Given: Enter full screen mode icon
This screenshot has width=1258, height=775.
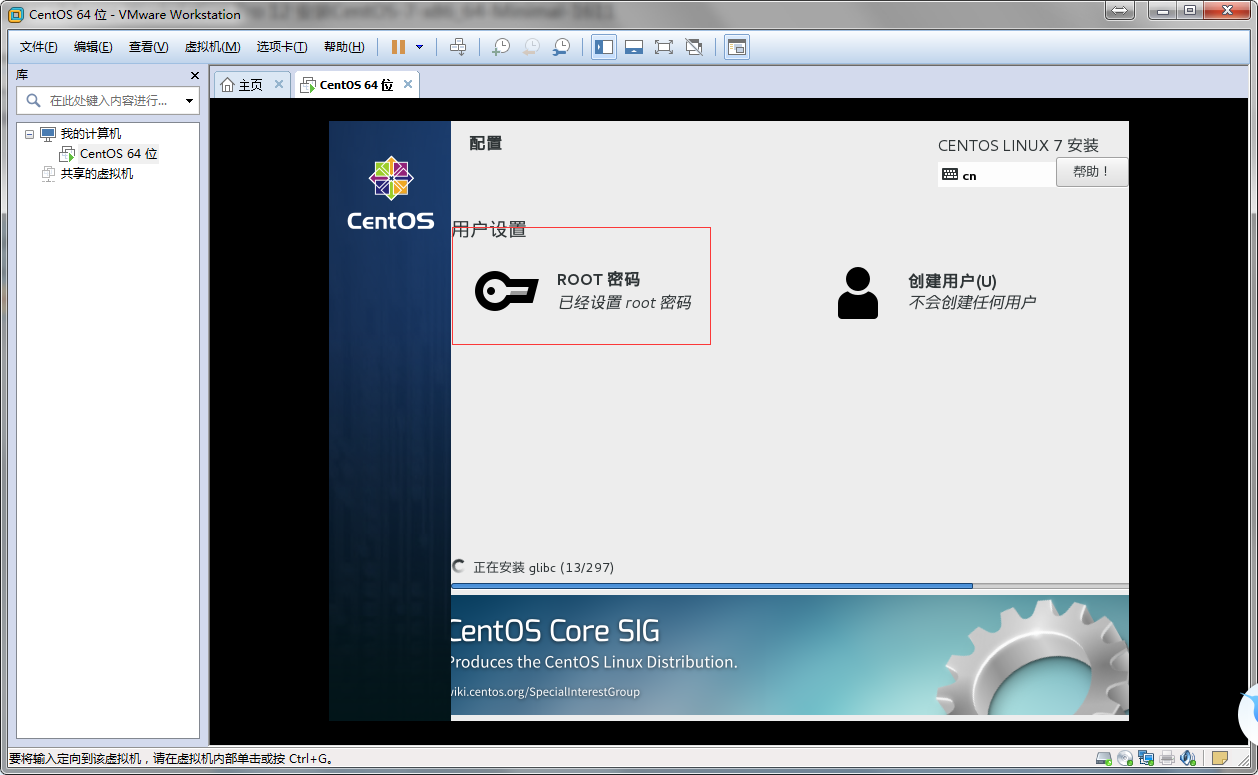Looking at the screenshot, I should (664, 47).
